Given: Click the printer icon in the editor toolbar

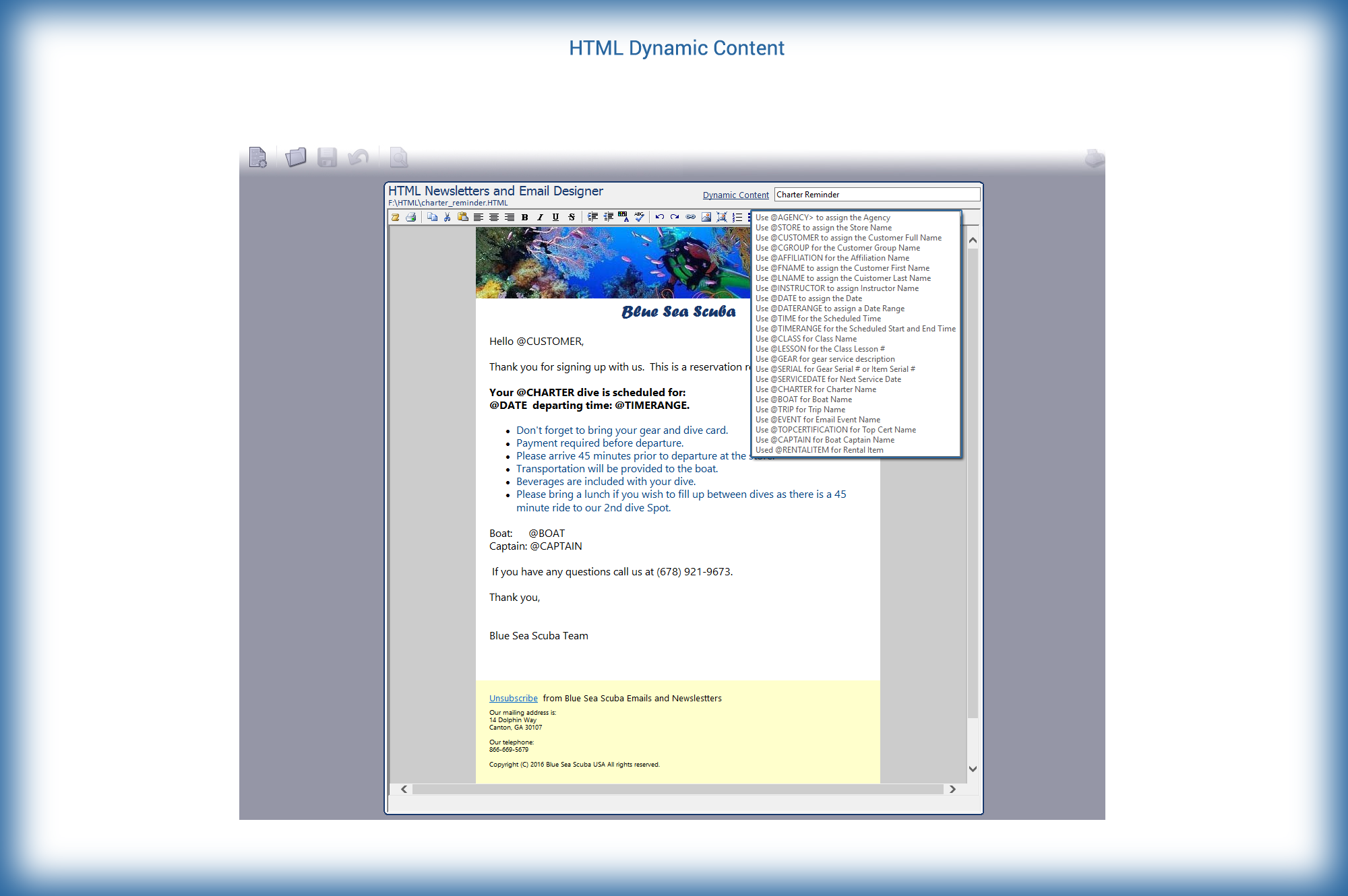Looking at the screenshot, I should 411,217.
